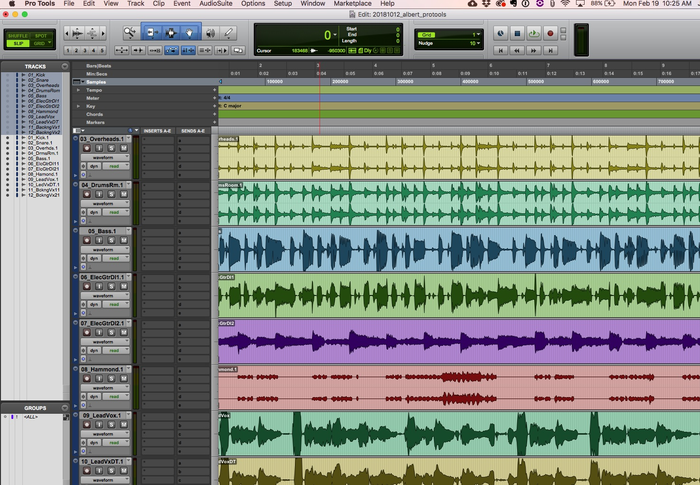700x485 pixels.
Task: Select the Trim tool
Action: point(152,33)
